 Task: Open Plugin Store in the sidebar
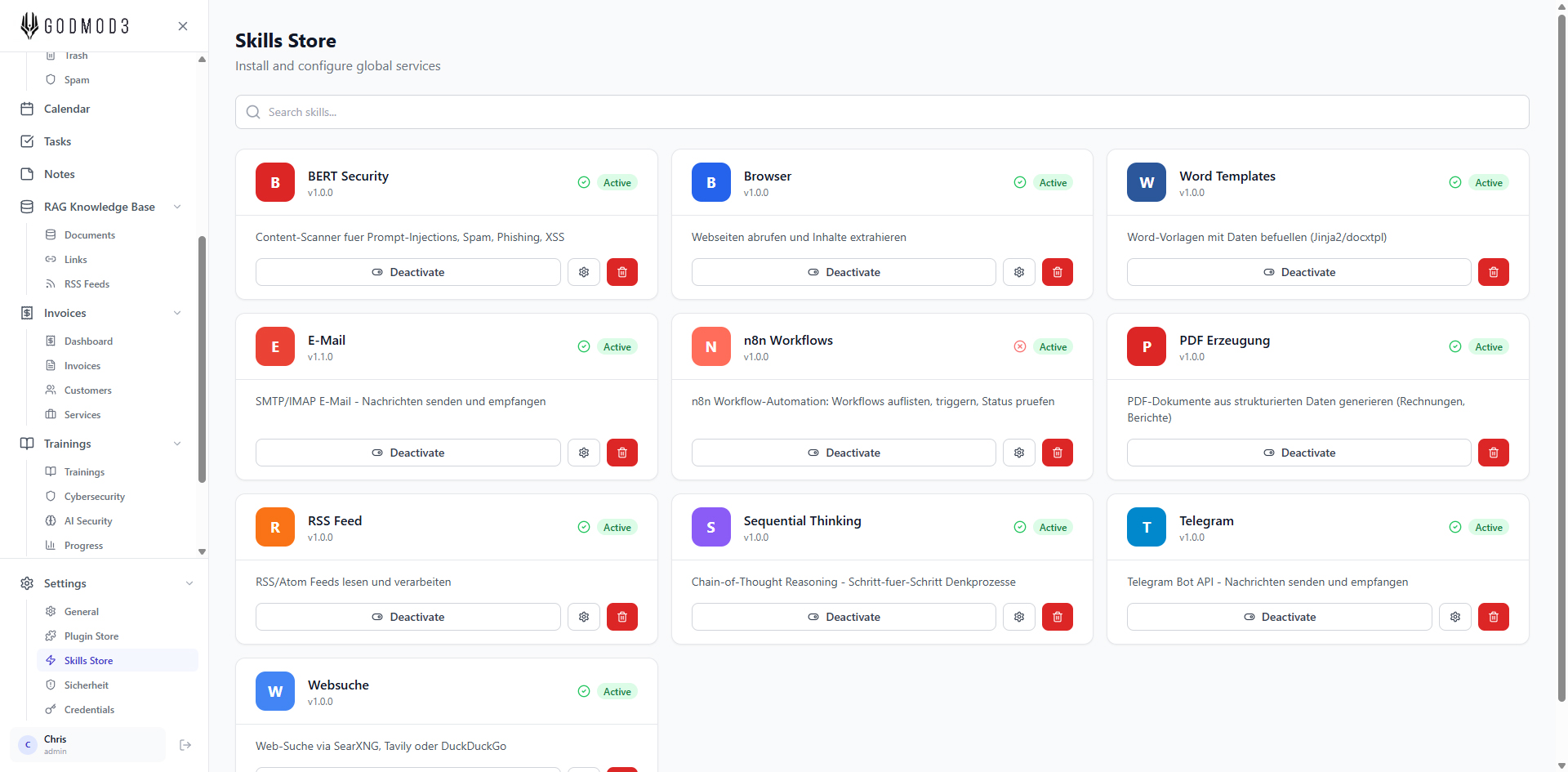click(91, 636)
